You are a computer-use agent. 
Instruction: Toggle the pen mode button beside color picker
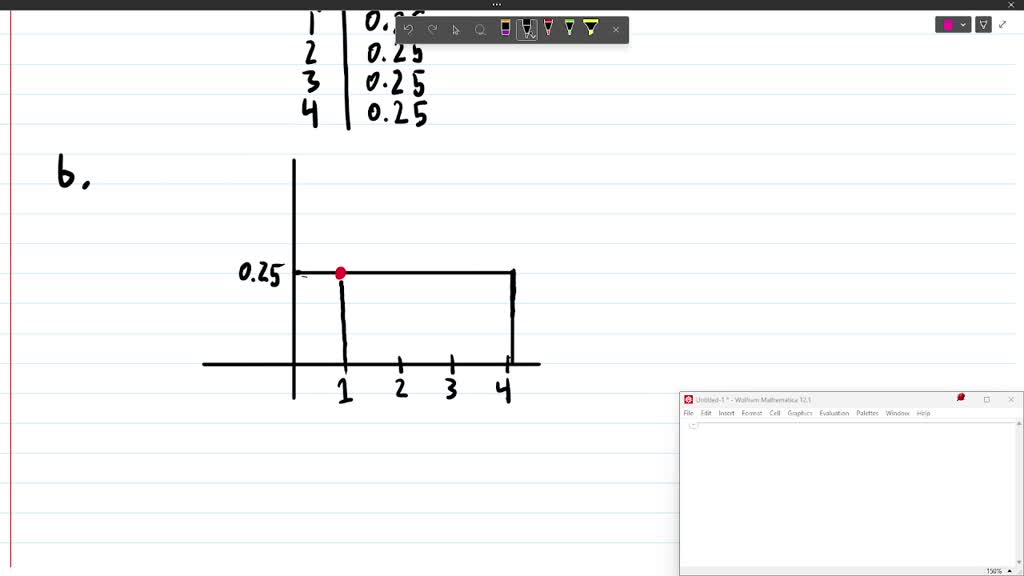[x=984, y=25]
